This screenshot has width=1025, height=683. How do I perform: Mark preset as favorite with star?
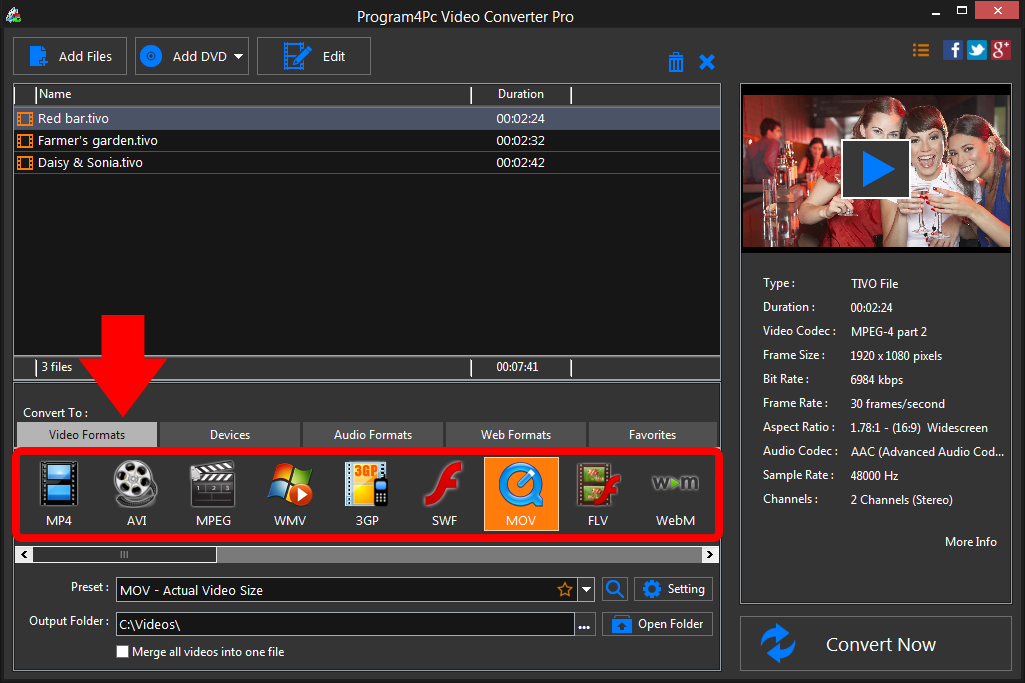[565, 590]
